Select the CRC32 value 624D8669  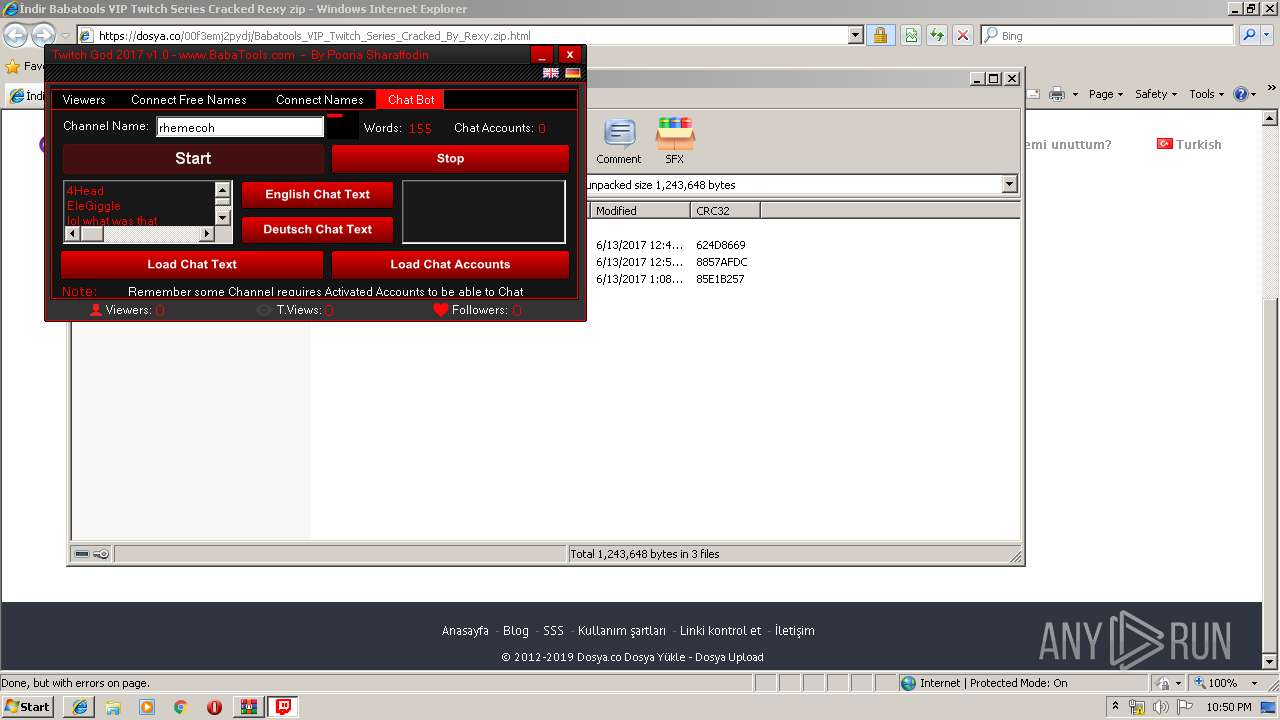click(x=721, y=245)
